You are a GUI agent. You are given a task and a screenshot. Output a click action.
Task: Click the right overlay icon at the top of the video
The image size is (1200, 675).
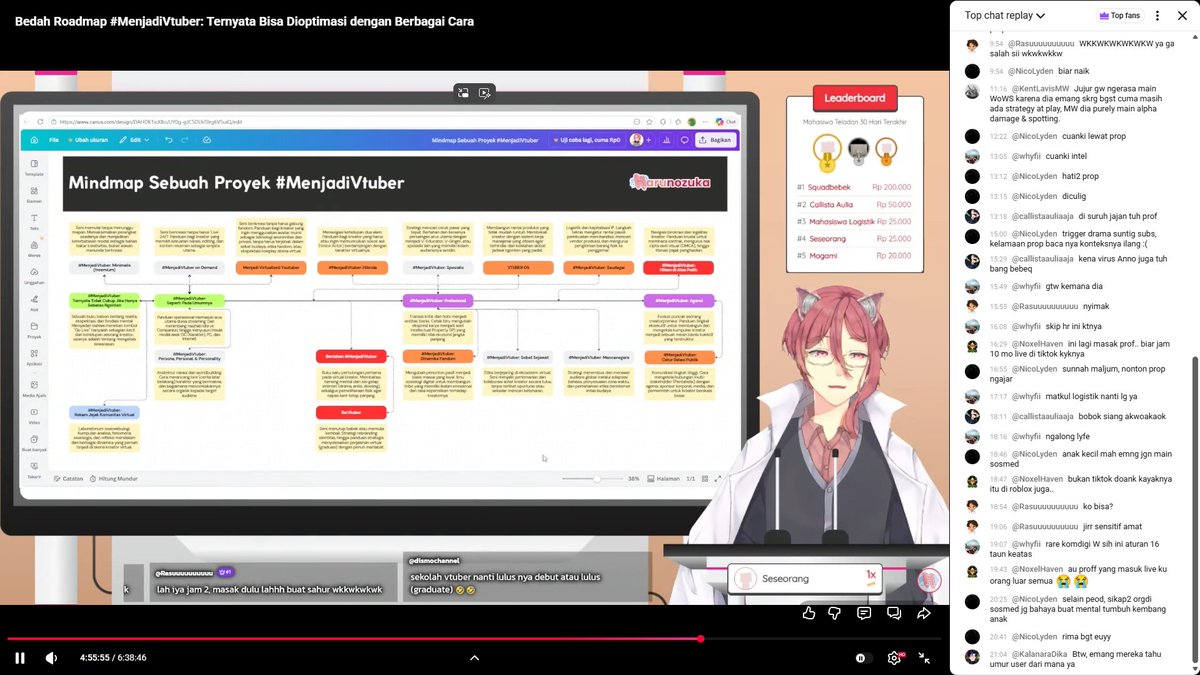485,93
